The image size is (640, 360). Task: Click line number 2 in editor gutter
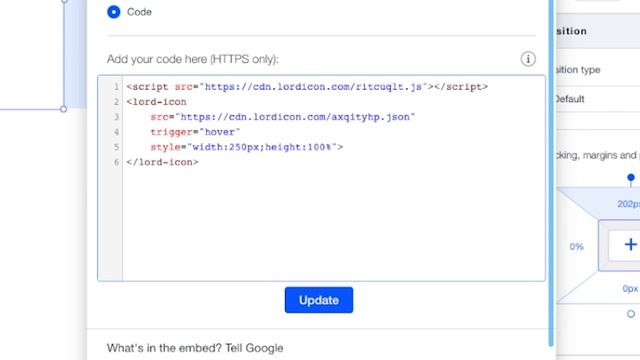pos(116,102)
